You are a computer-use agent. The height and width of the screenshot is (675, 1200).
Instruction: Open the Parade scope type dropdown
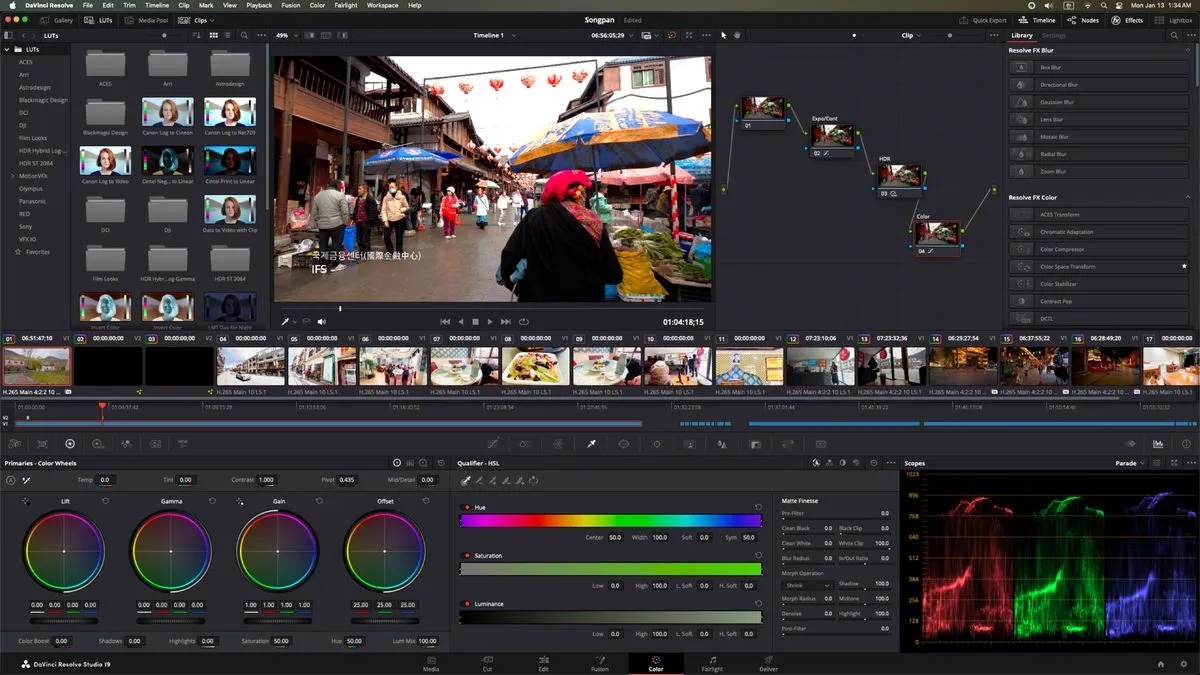point(1131,463)
